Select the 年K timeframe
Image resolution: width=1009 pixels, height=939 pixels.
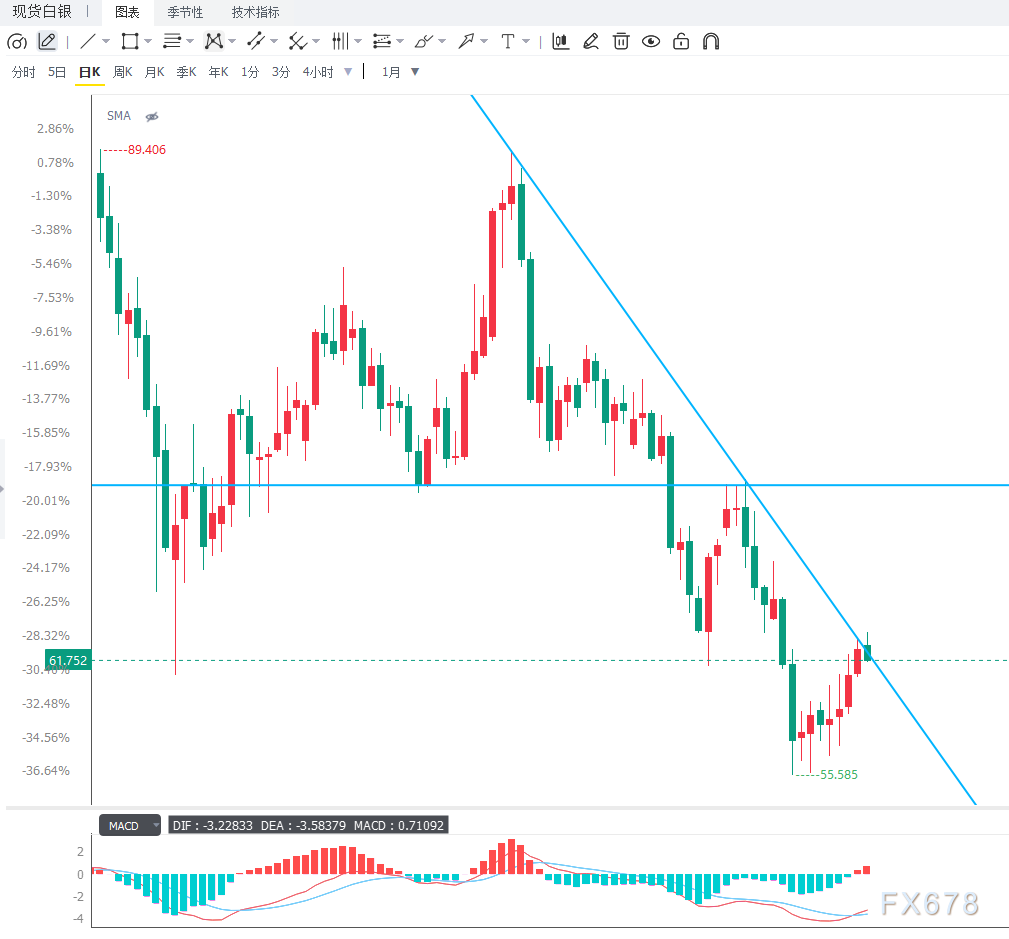click(x=219, y=72)
